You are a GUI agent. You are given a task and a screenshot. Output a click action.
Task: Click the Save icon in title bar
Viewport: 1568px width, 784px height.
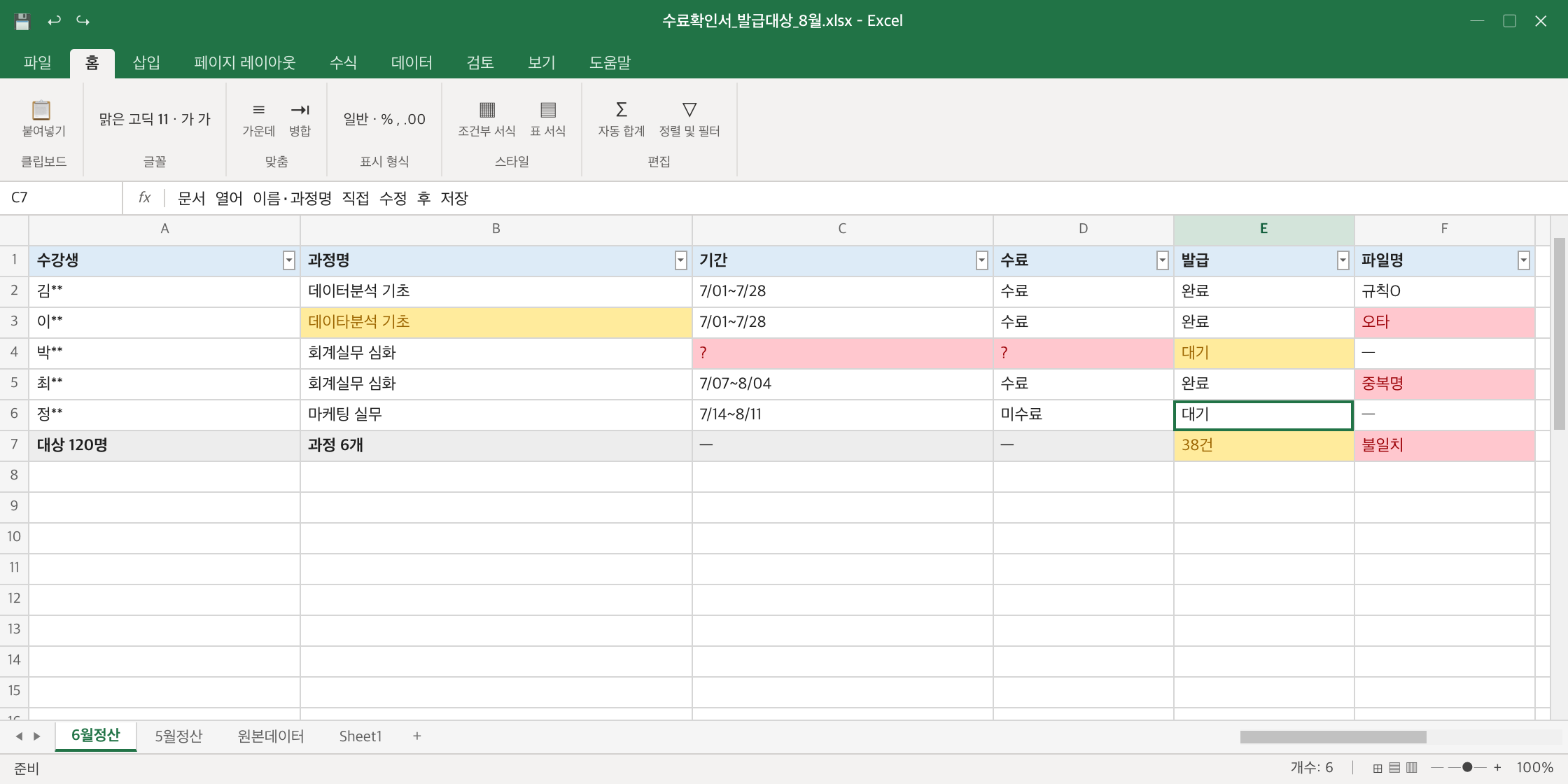click(x=22, y=21)
